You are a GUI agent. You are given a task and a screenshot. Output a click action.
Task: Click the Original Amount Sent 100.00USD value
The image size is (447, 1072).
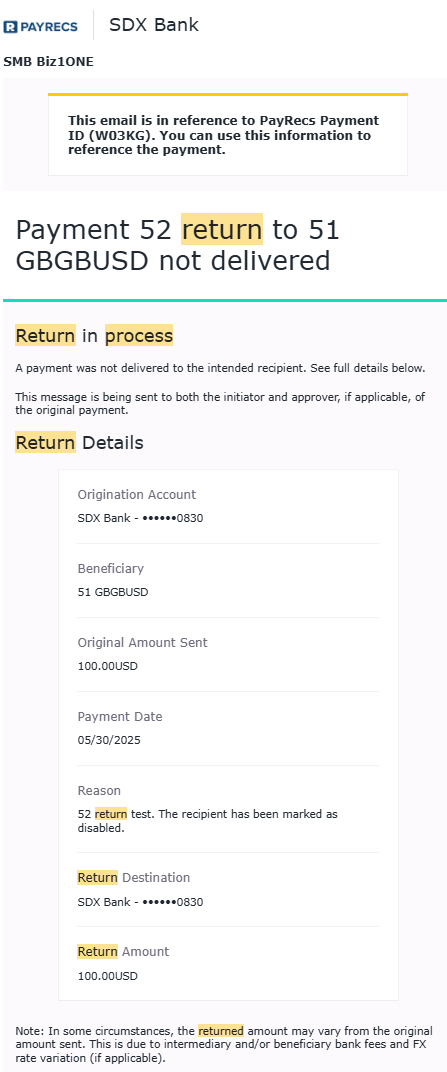[x=107, y=666]
